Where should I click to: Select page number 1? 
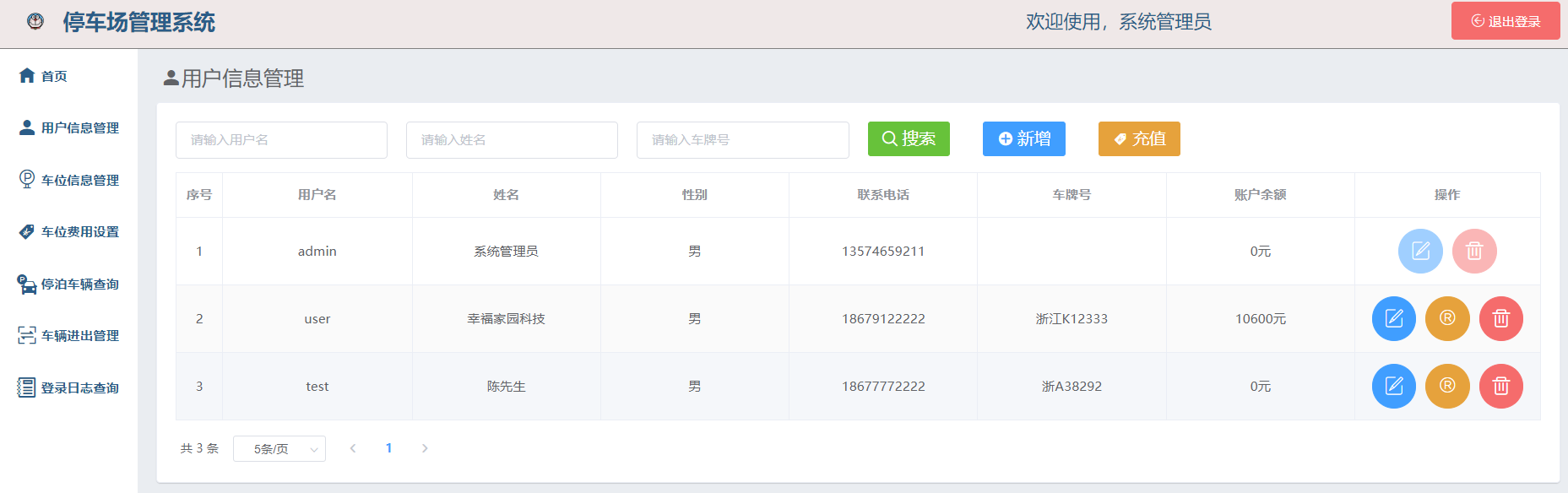click(388, 448)
